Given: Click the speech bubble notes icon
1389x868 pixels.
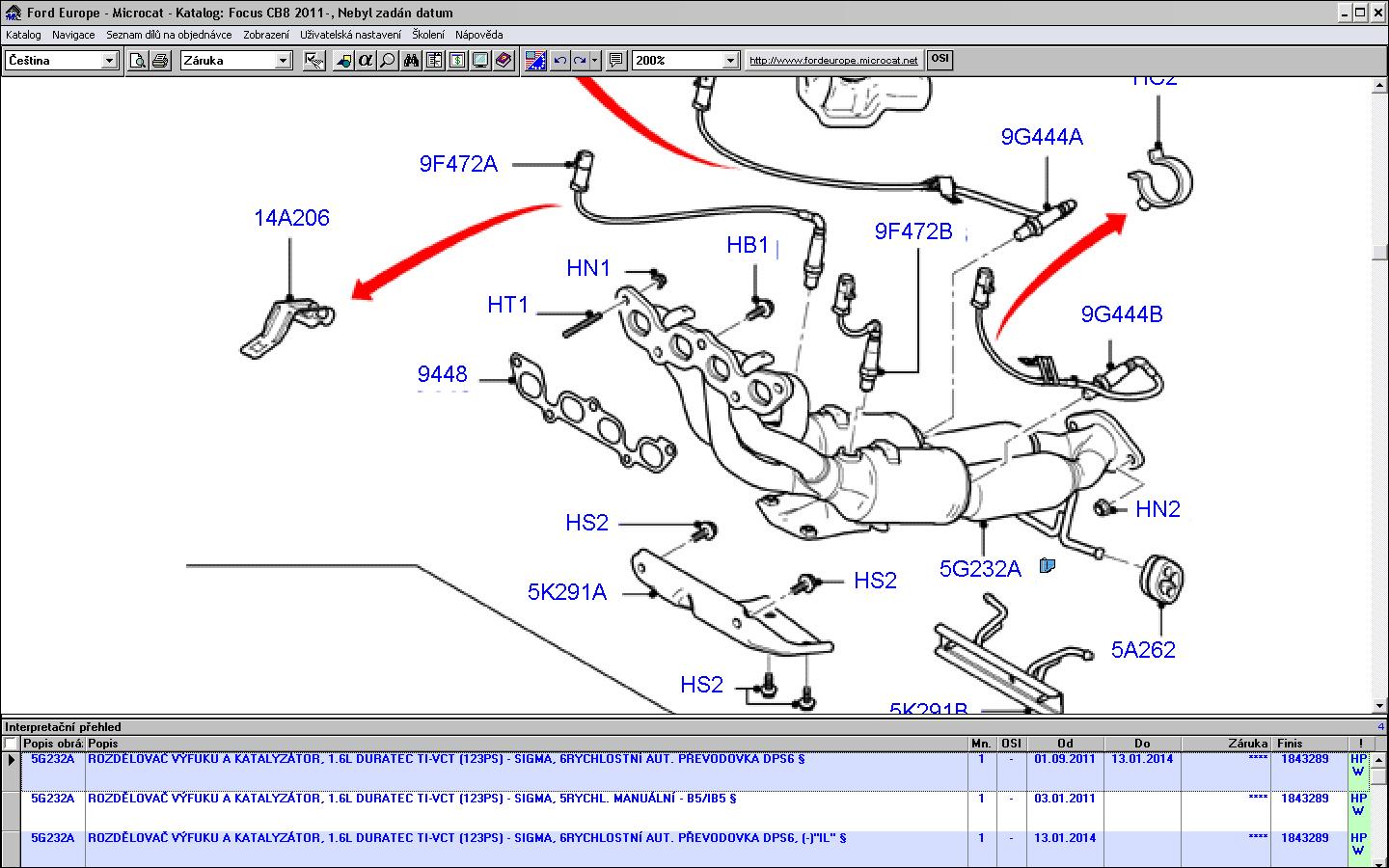Looking at the screenshot, I should coord(616,61).
